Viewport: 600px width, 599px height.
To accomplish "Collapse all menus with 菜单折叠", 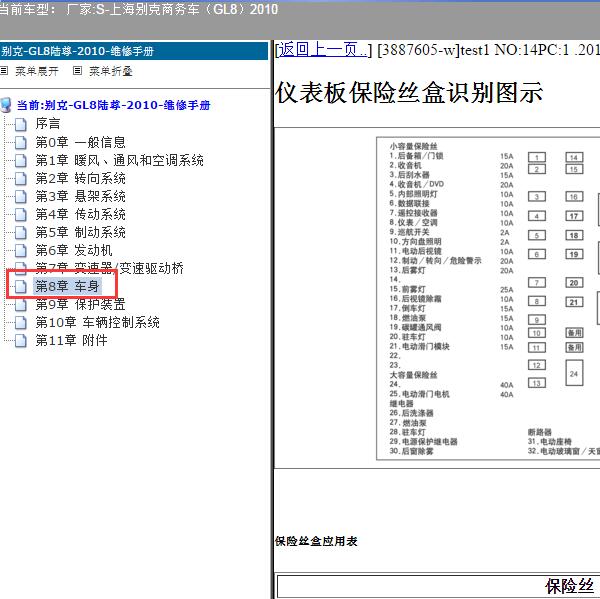I will click(111, 71).
